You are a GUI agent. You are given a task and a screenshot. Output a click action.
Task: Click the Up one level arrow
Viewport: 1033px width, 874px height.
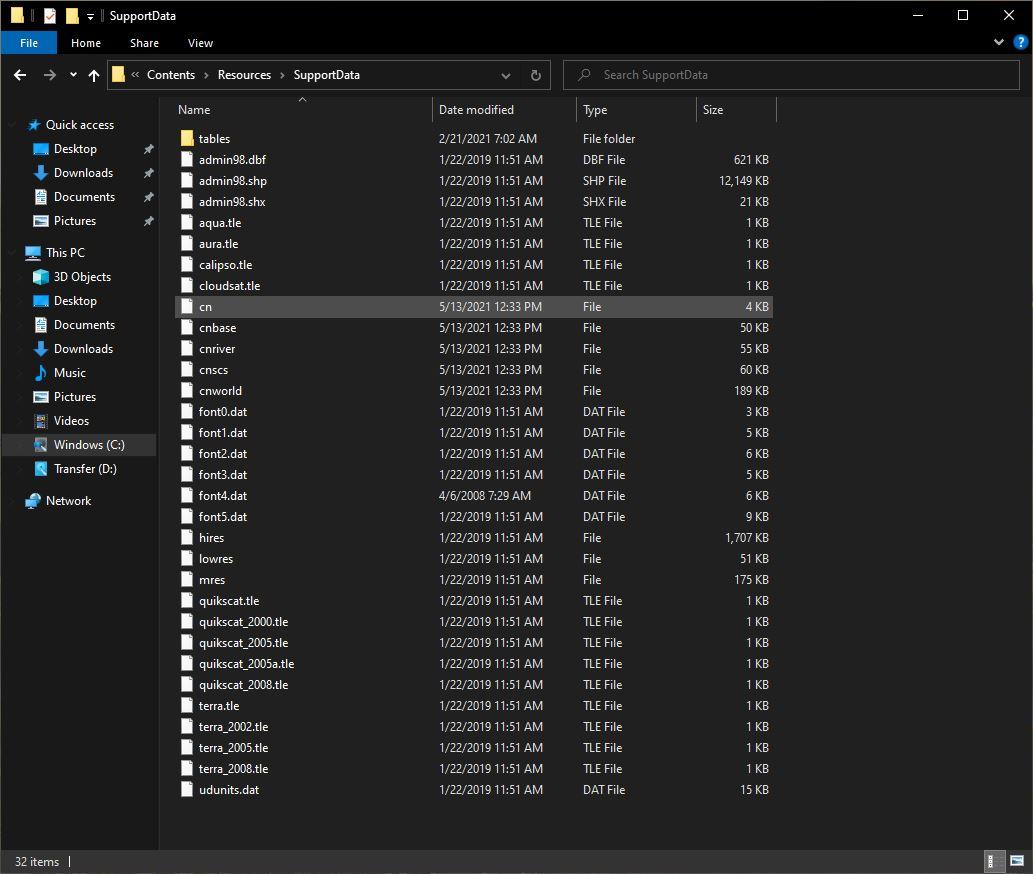[94, 75]
